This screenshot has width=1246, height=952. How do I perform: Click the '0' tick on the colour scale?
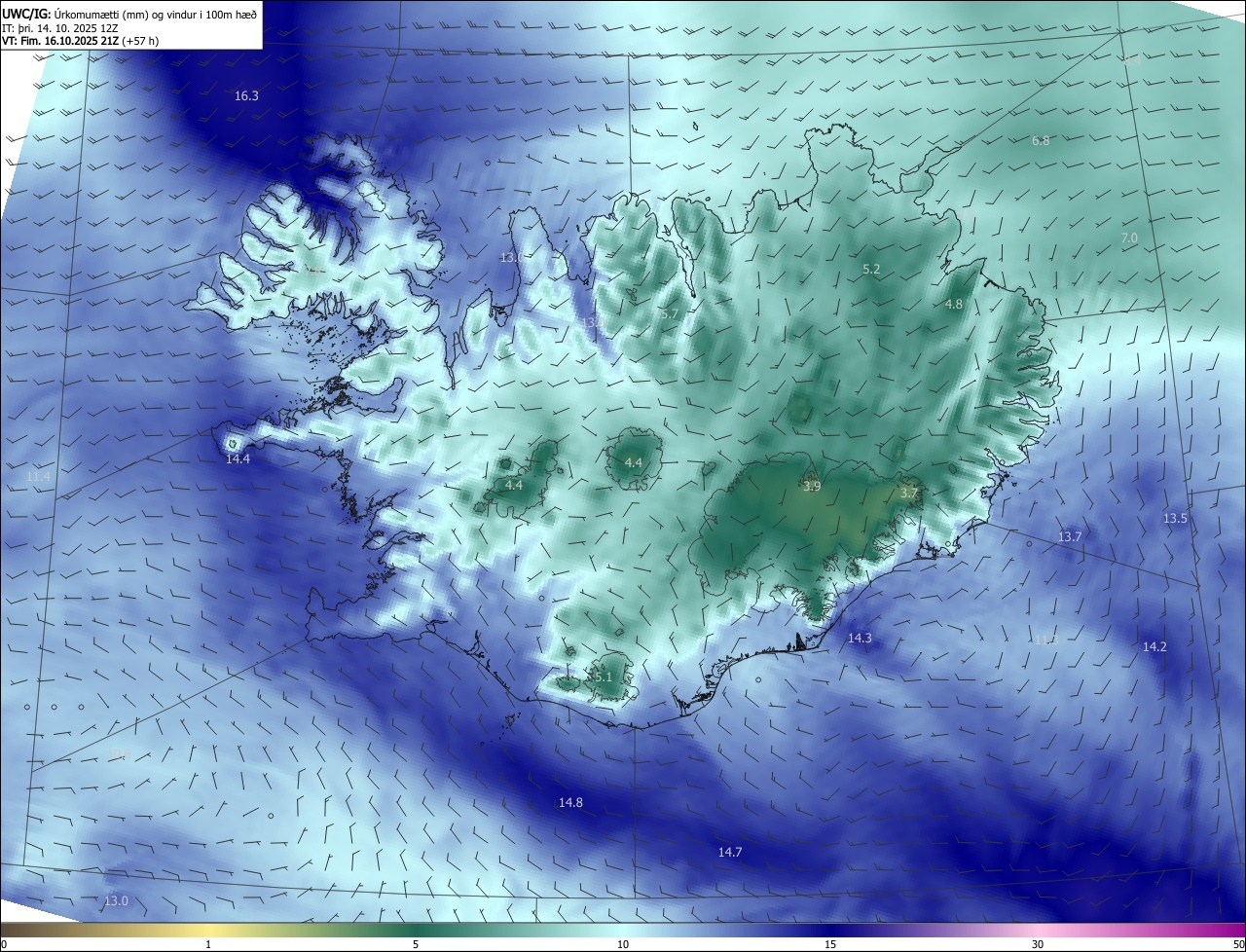[4, 944]
